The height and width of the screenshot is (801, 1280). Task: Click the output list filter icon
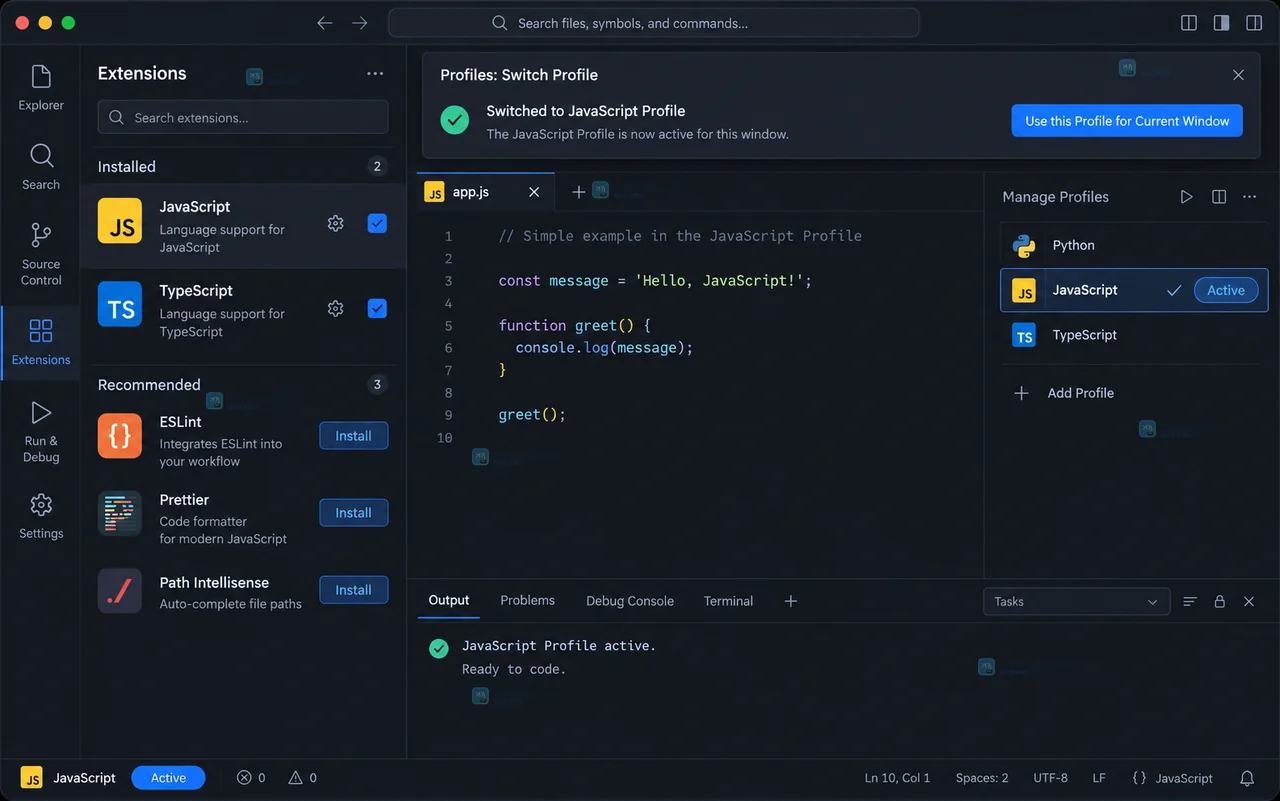(x=1190, y=601)
